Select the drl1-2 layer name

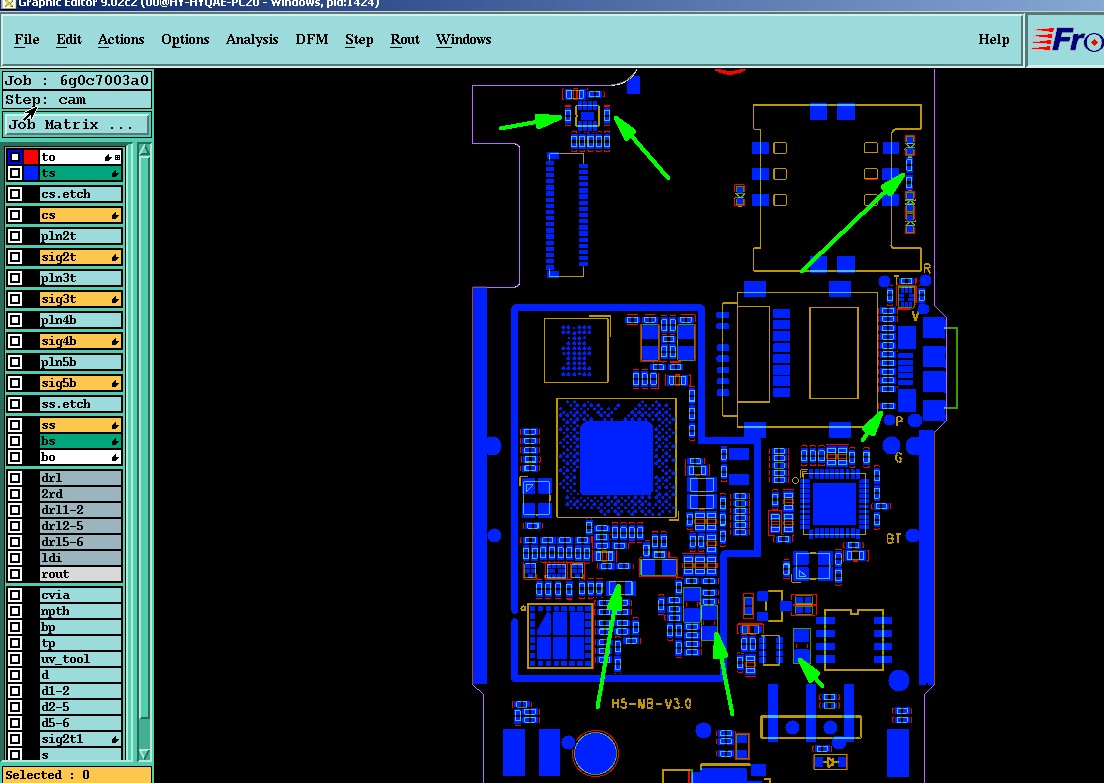(80, 510)
